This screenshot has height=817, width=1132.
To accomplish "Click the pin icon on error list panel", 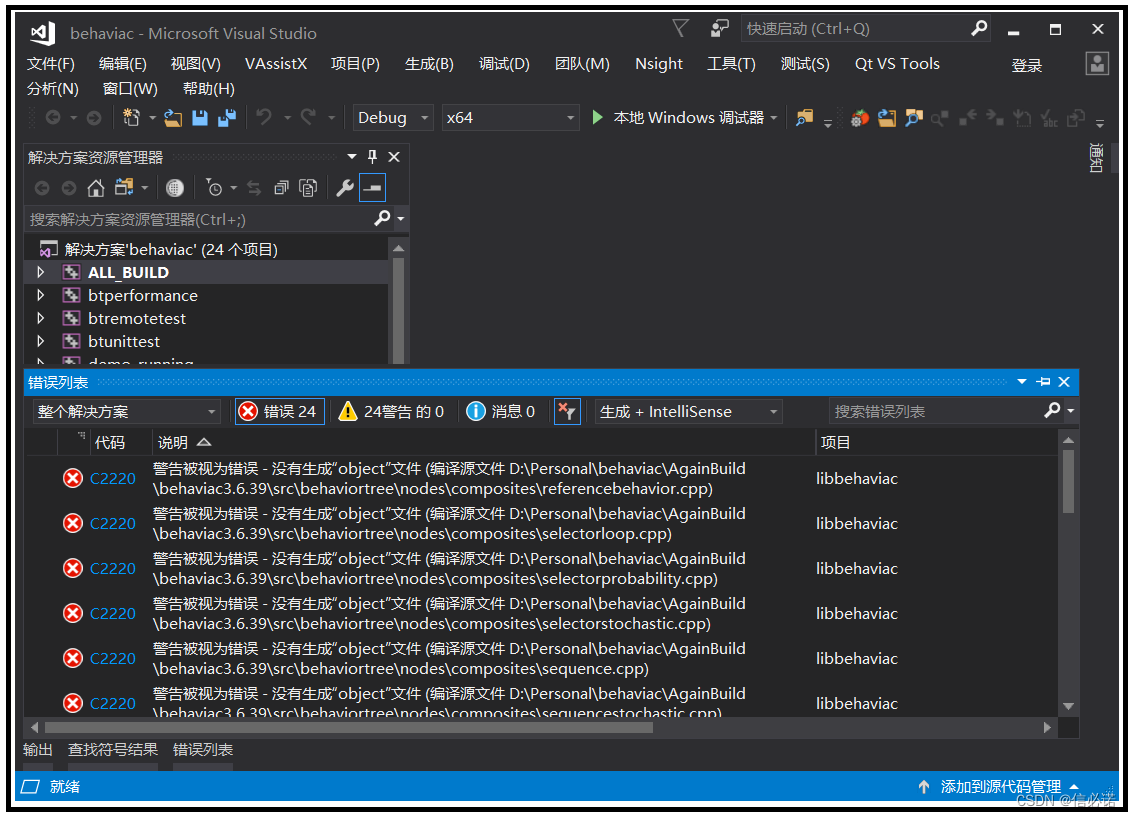I will [x=1043, y=382].
